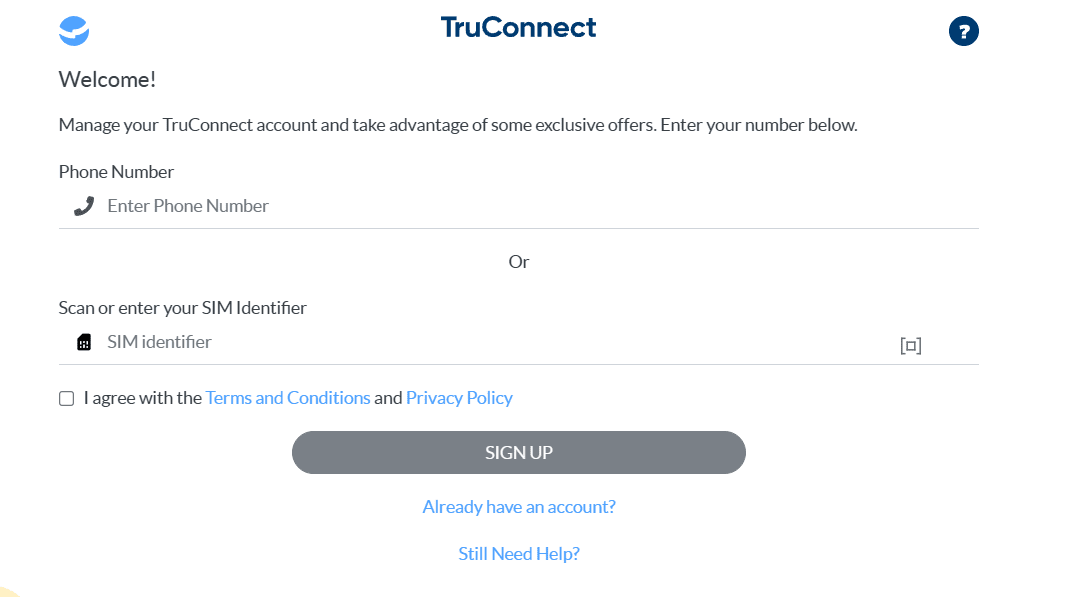Click the blue bird logo icon
Screen dimensions: 1086x597
(x=74, y=31)
